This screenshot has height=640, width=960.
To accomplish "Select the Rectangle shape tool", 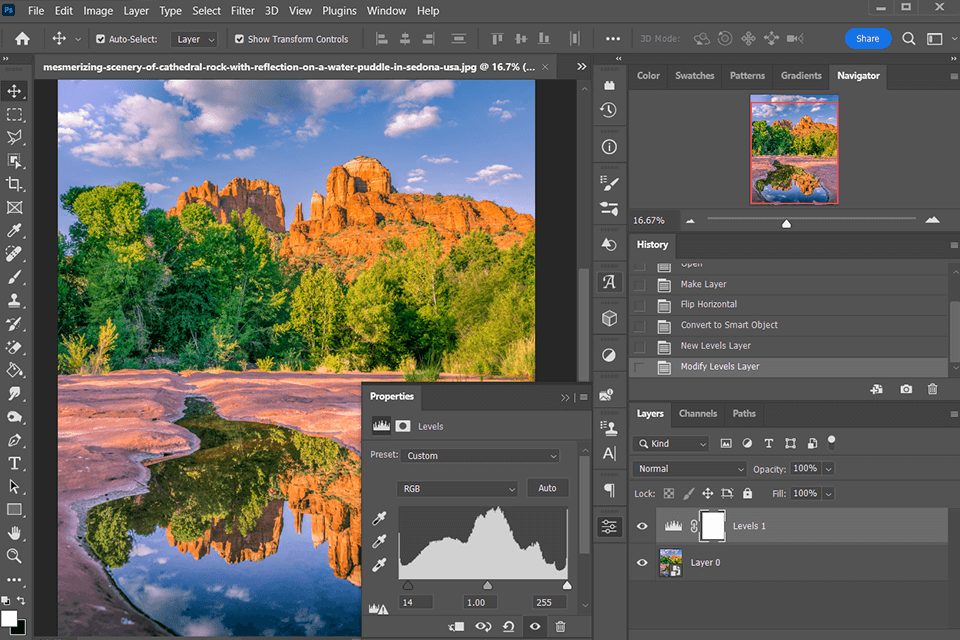I will click(x=14, y=510).
